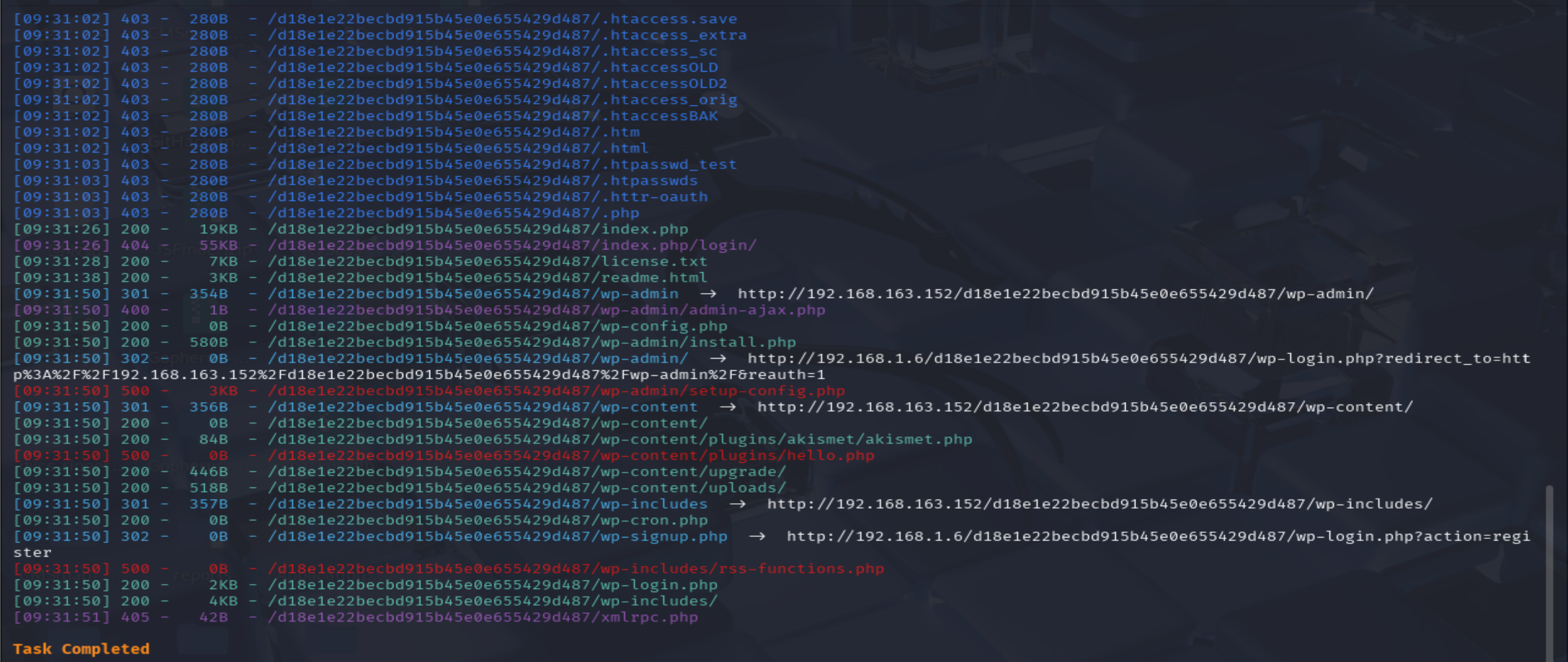Click the 'index.php' 200 result path
1568x662 pixels.
pos(478,229)
